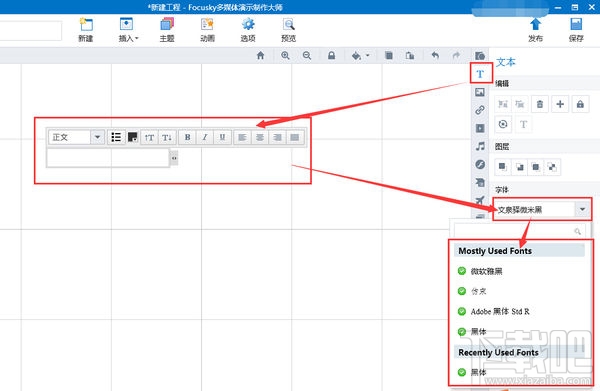The height and width of the screenshot is (391, 600).
Task: Go to home view with house icon
Action: click(x=261, y=55)
